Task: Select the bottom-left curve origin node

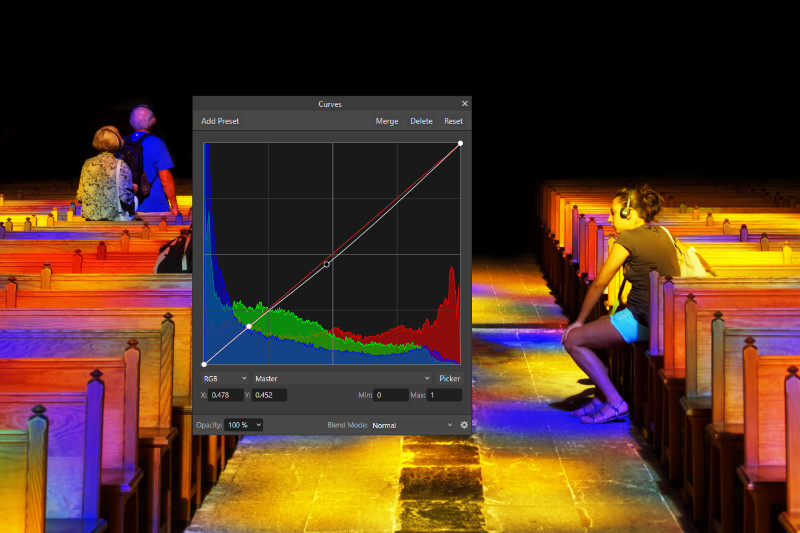Action: (204, 364)
